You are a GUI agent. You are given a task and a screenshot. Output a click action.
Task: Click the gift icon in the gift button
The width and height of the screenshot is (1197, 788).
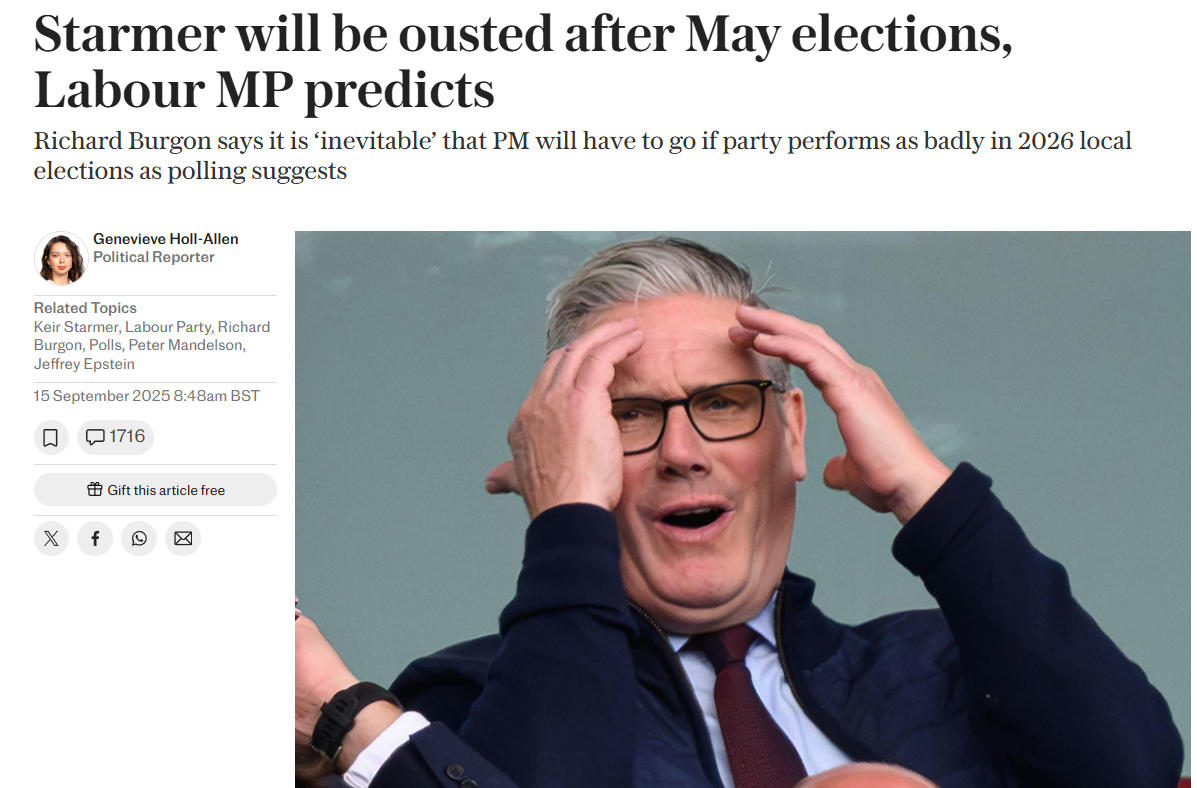point(95,490)
